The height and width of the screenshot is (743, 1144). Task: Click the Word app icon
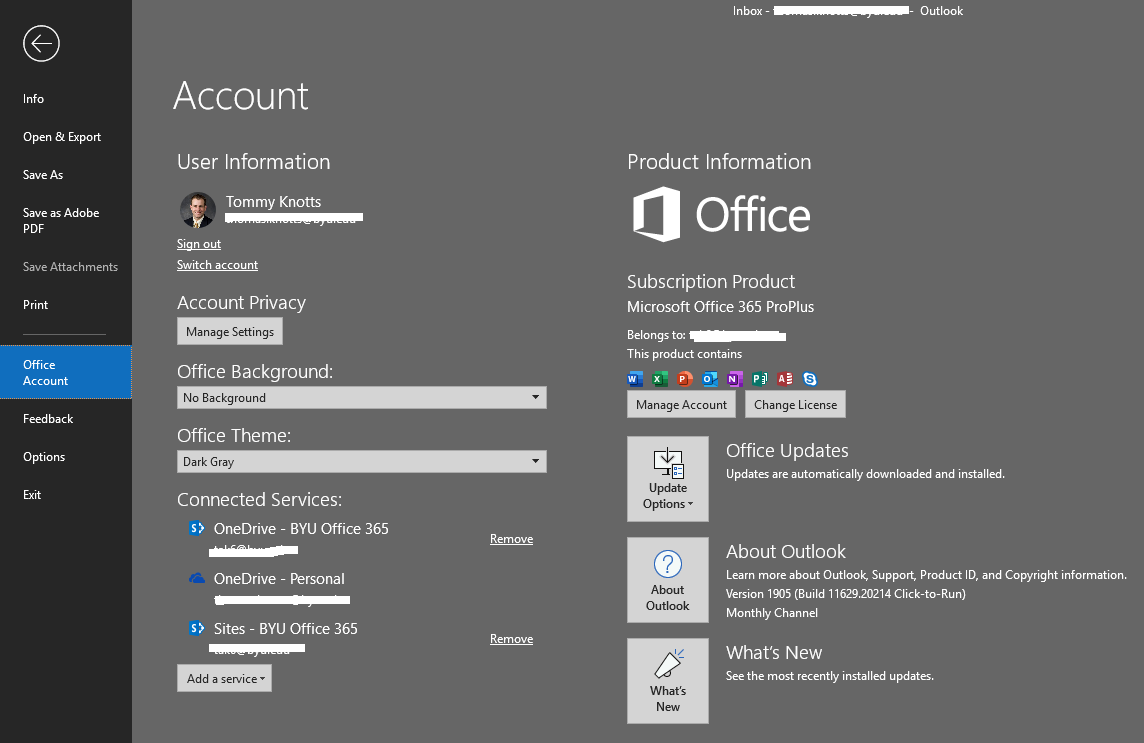coord(635,379)
